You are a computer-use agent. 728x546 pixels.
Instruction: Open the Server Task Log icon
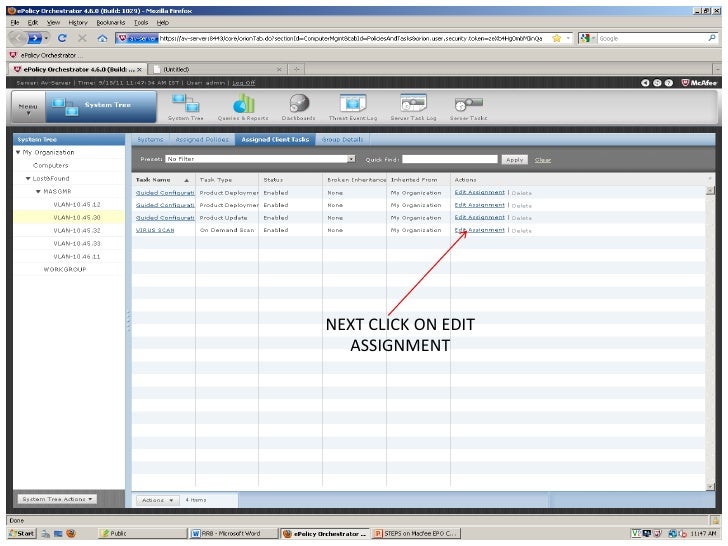click(413, 107)
